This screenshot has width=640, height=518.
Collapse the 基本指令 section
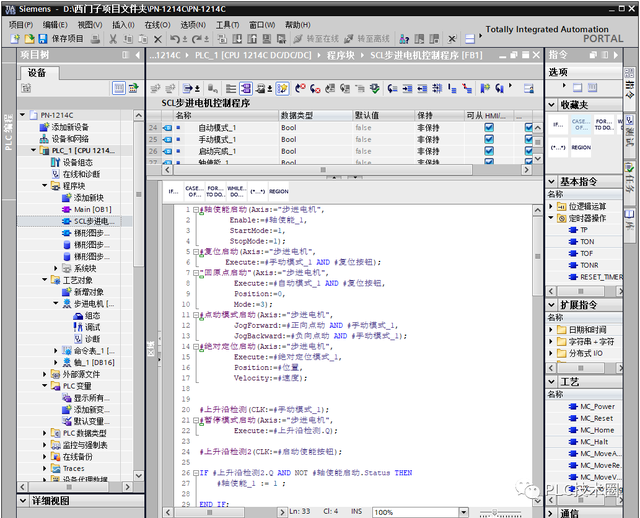pos(551,181)
